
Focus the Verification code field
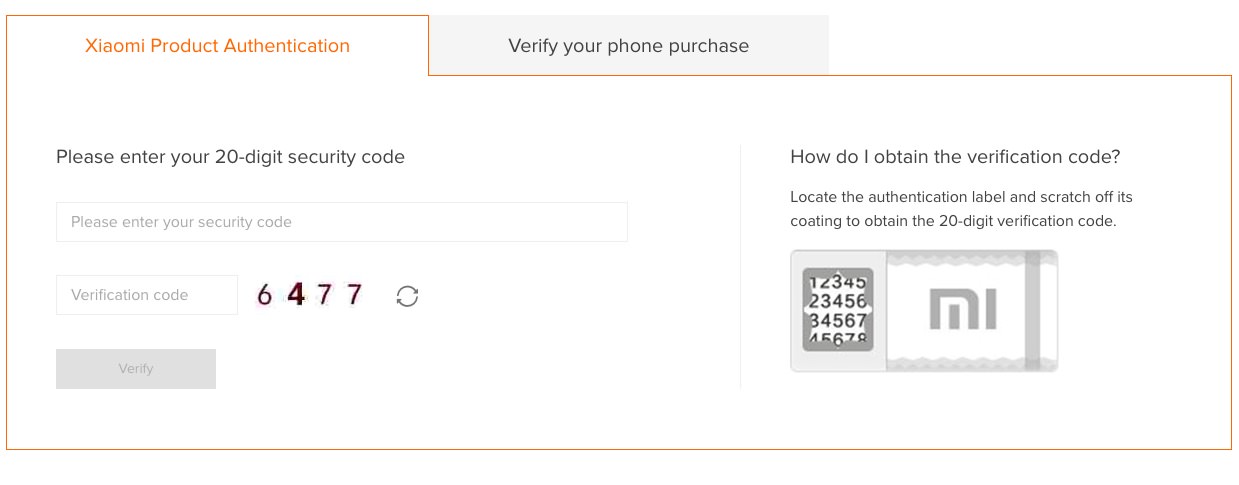147,295
